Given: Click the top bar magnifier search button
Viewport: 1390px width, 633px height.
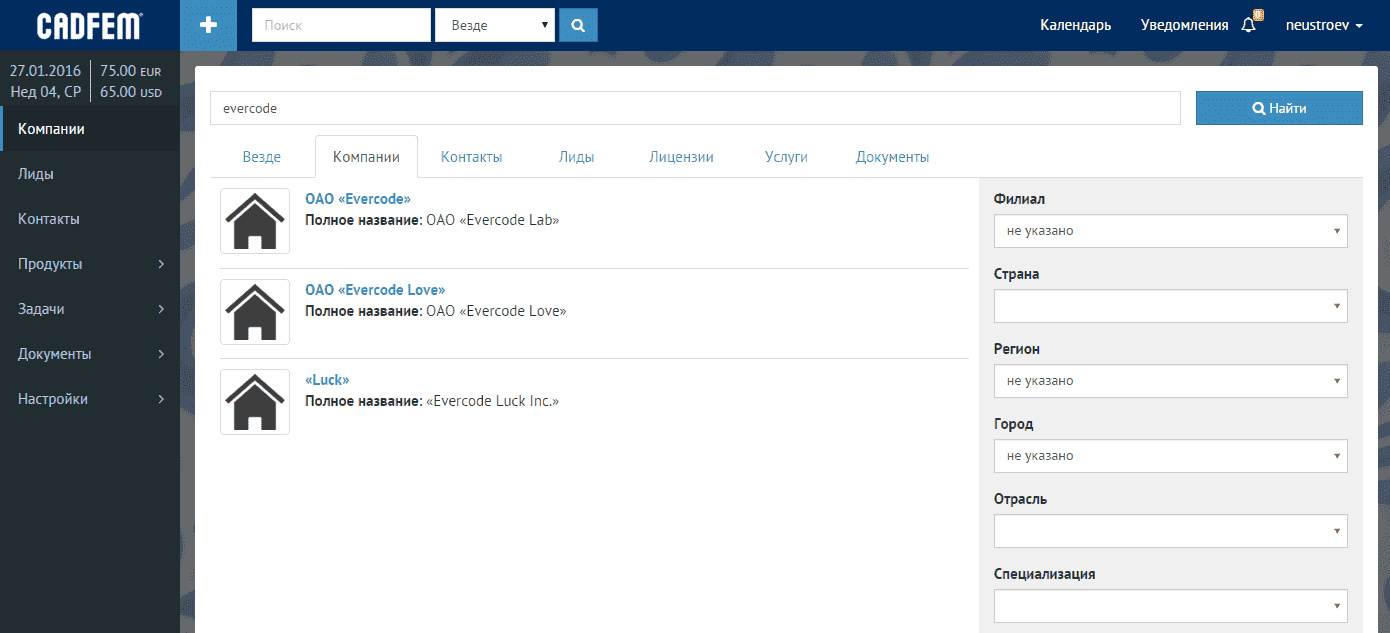Looking at the screenshot, I should pos(578,25).
